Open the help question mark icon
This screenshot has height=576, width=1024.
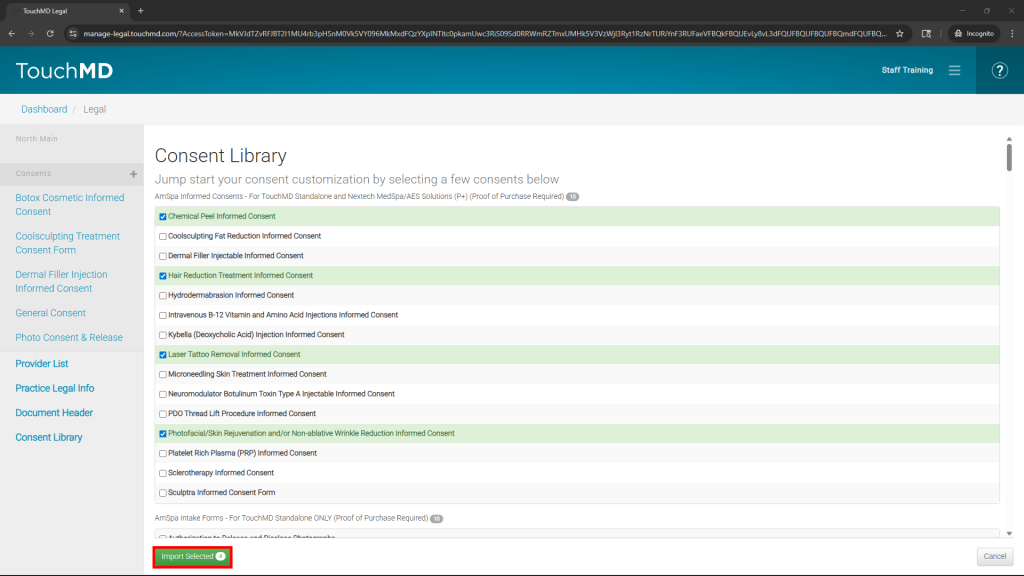(999, 70)
